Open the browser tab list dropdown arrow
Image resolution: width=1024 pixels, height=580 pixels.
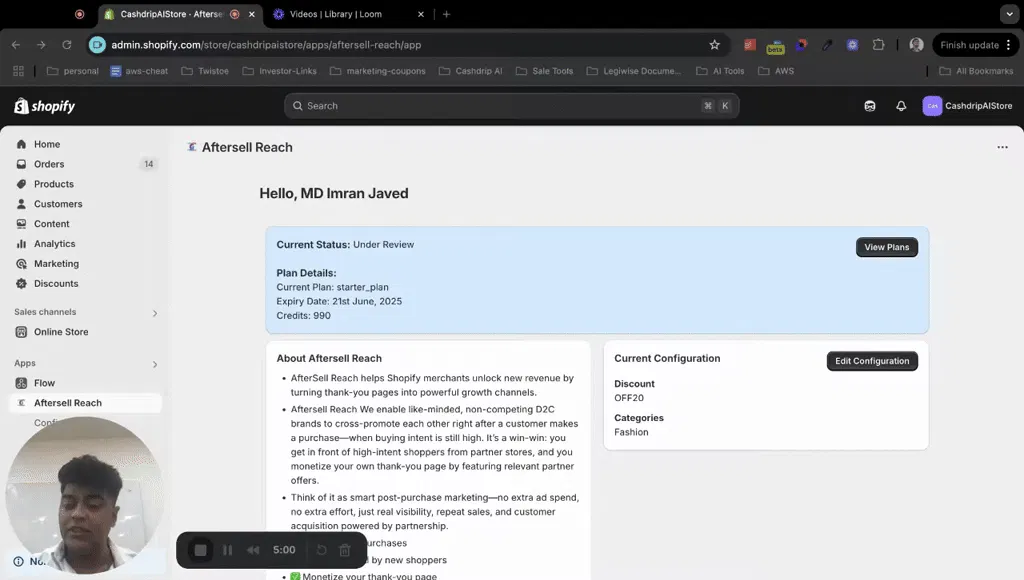tap(1009, 14)
